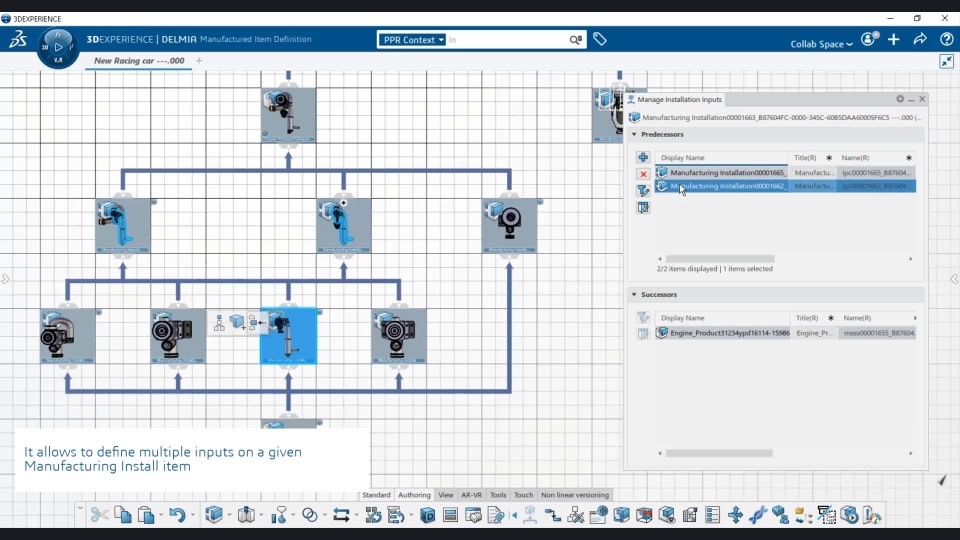960x540 pixels.
Task: Collapse the Successors section
Action: pyautogui.click(x=634, y=294)
